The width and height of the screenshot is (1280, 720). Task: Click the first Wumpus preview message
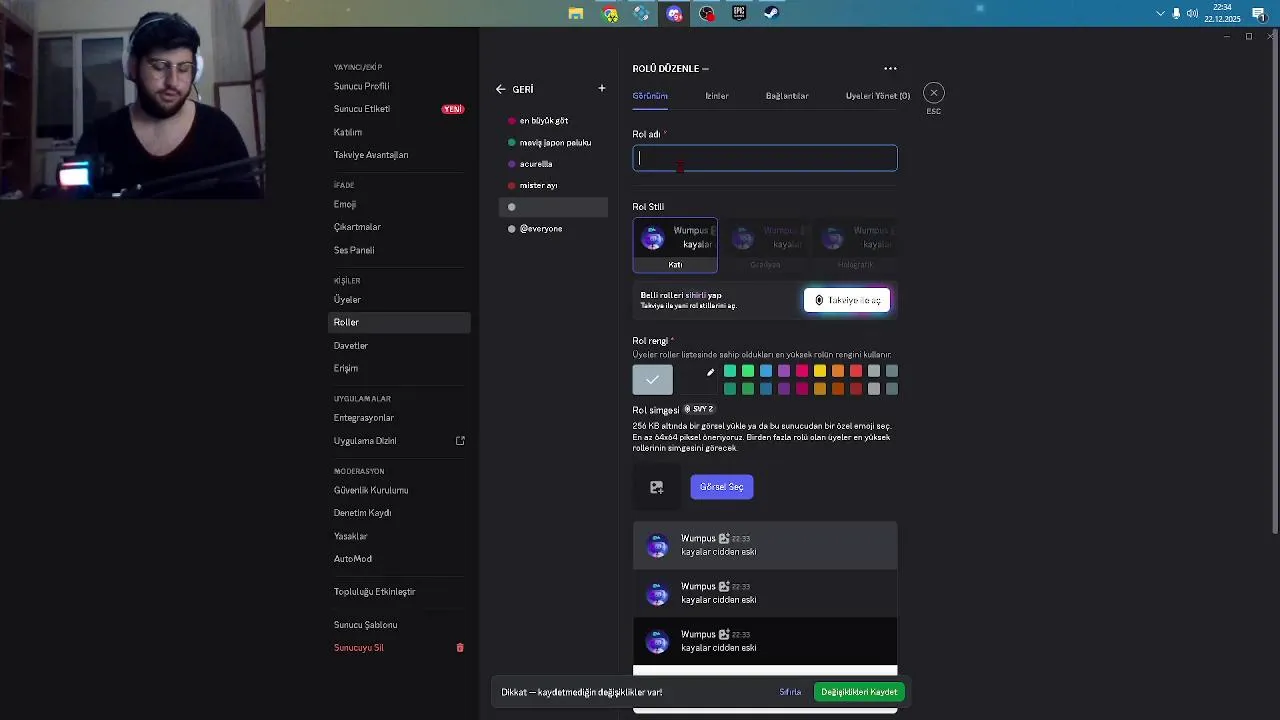(765, 546)
